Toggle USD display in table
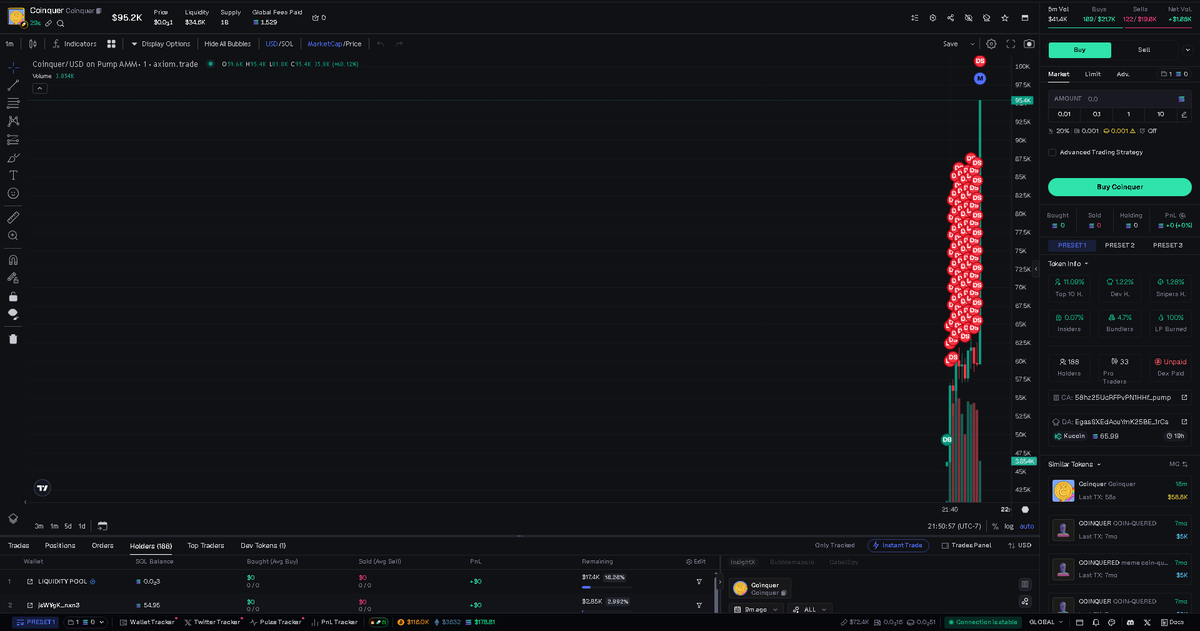The height and width of the screenshot is (631, 1200). (1018, 545)
